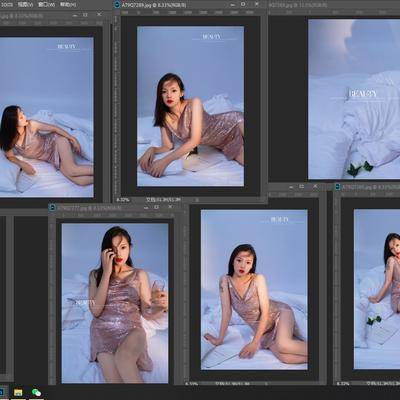
Task: Minimize the A79Q7277.jpg document window
Action: pos(146,207)
